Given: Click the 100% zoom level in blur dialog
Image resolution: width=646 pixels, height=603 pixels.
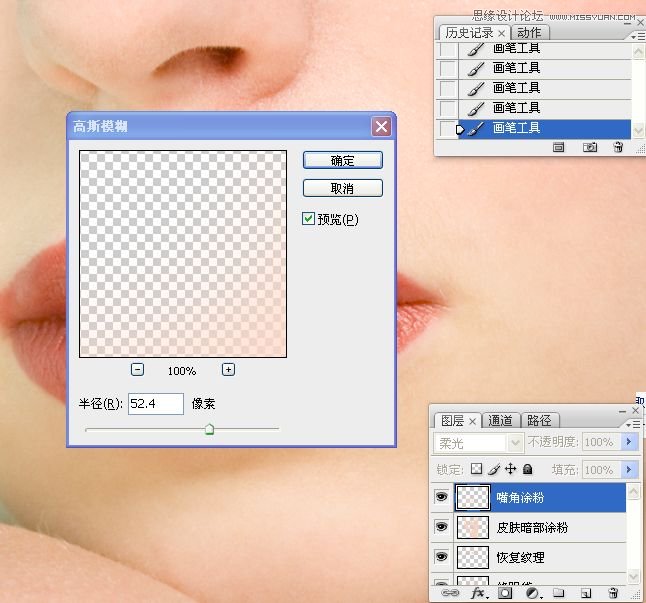Looking at the screenshot, I should click(182, 371).
